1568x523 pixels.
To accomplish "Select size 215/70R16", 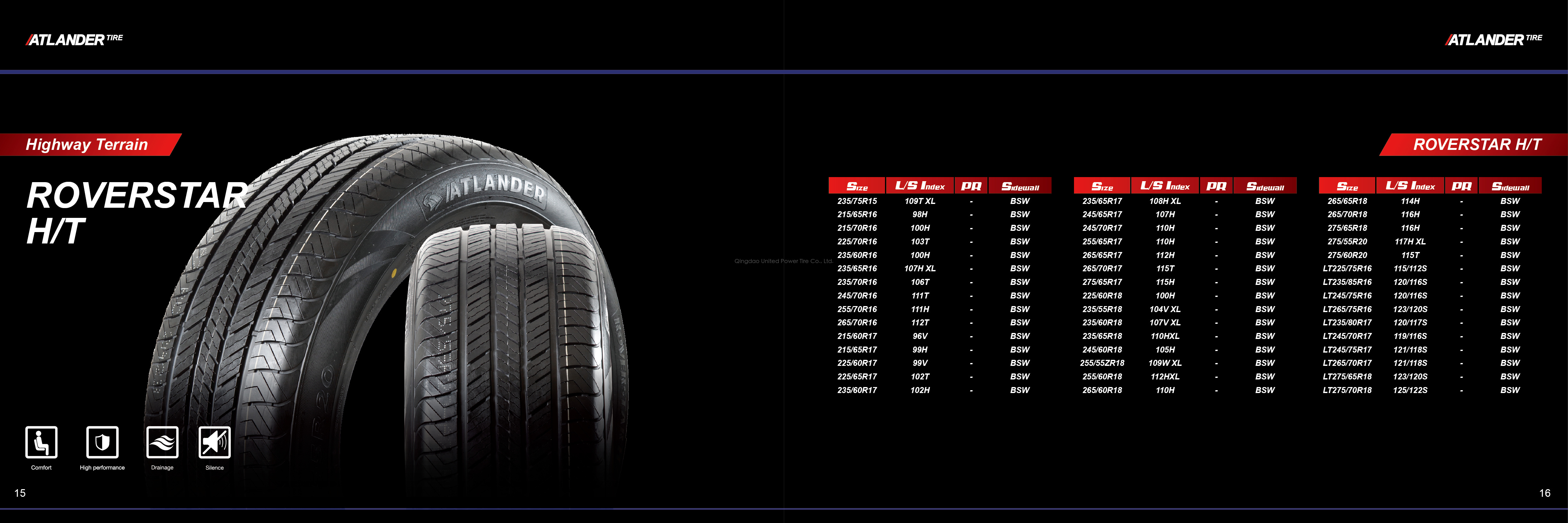I will pos(857,228).
